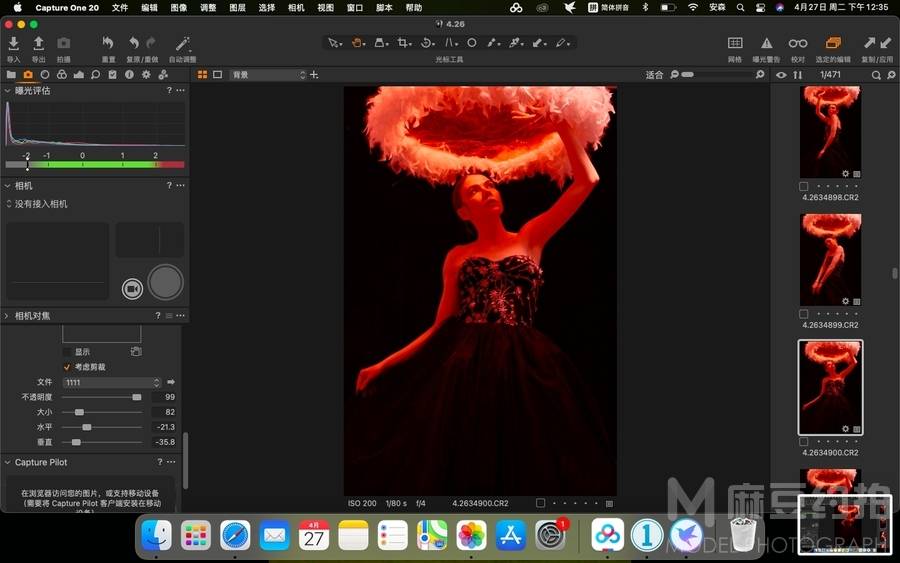This screenshot has width=900, height=563.
Task: Open the 调整 menu
Action: click(x=208, y=7)
